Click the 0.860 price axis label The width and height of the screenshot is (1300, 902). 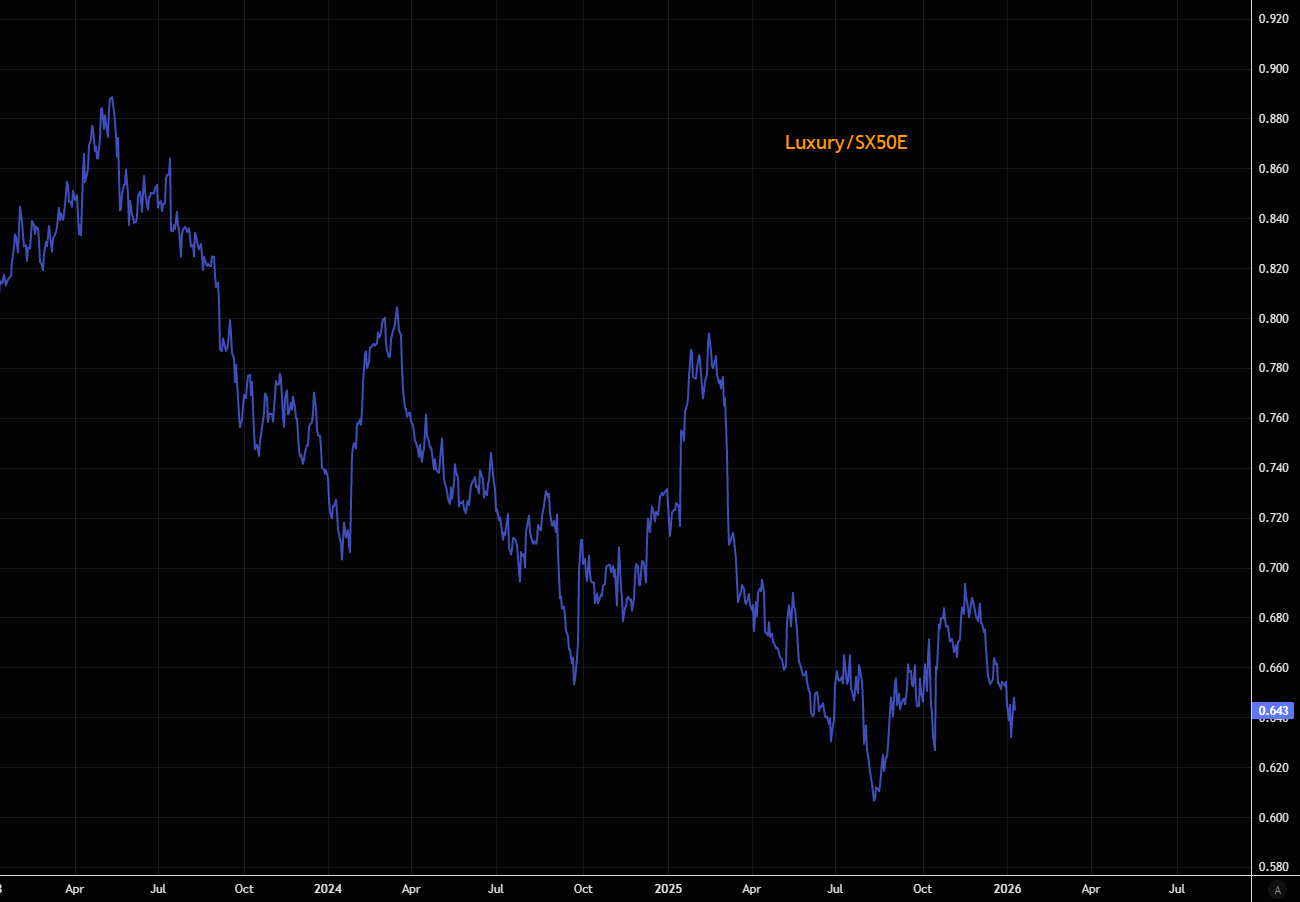[1273, 169]
